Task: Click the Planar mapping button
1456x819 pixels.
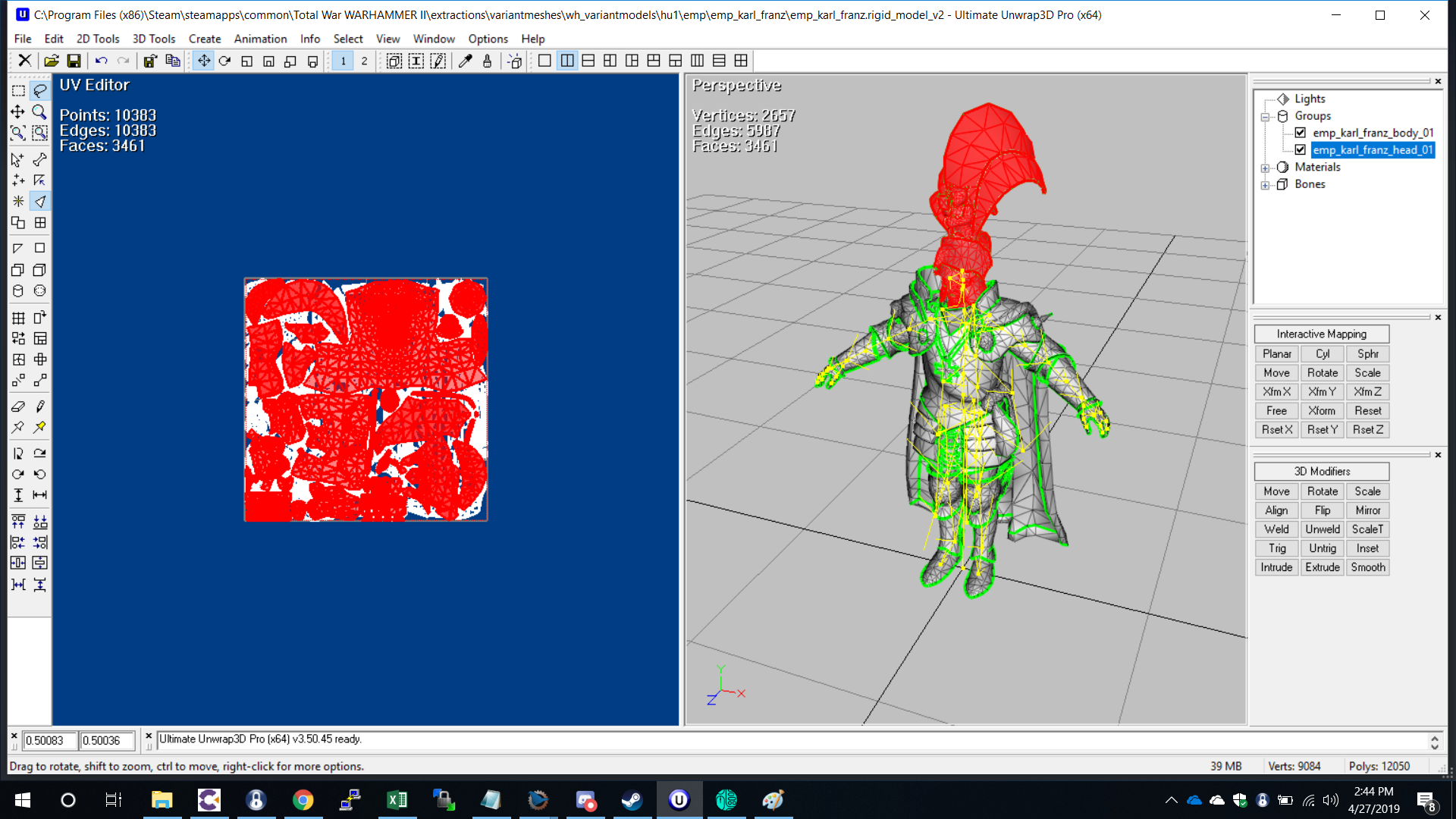Action: pyautogui.click(x=1276, y=354)
